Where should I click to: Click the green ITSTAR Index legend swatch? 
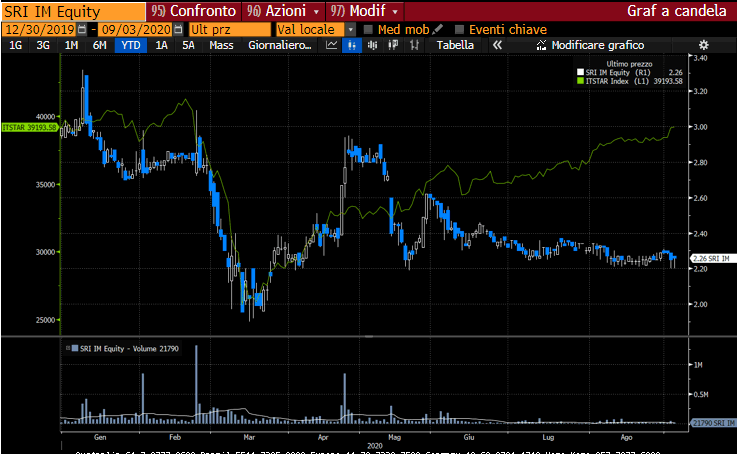tap(580, 81)
